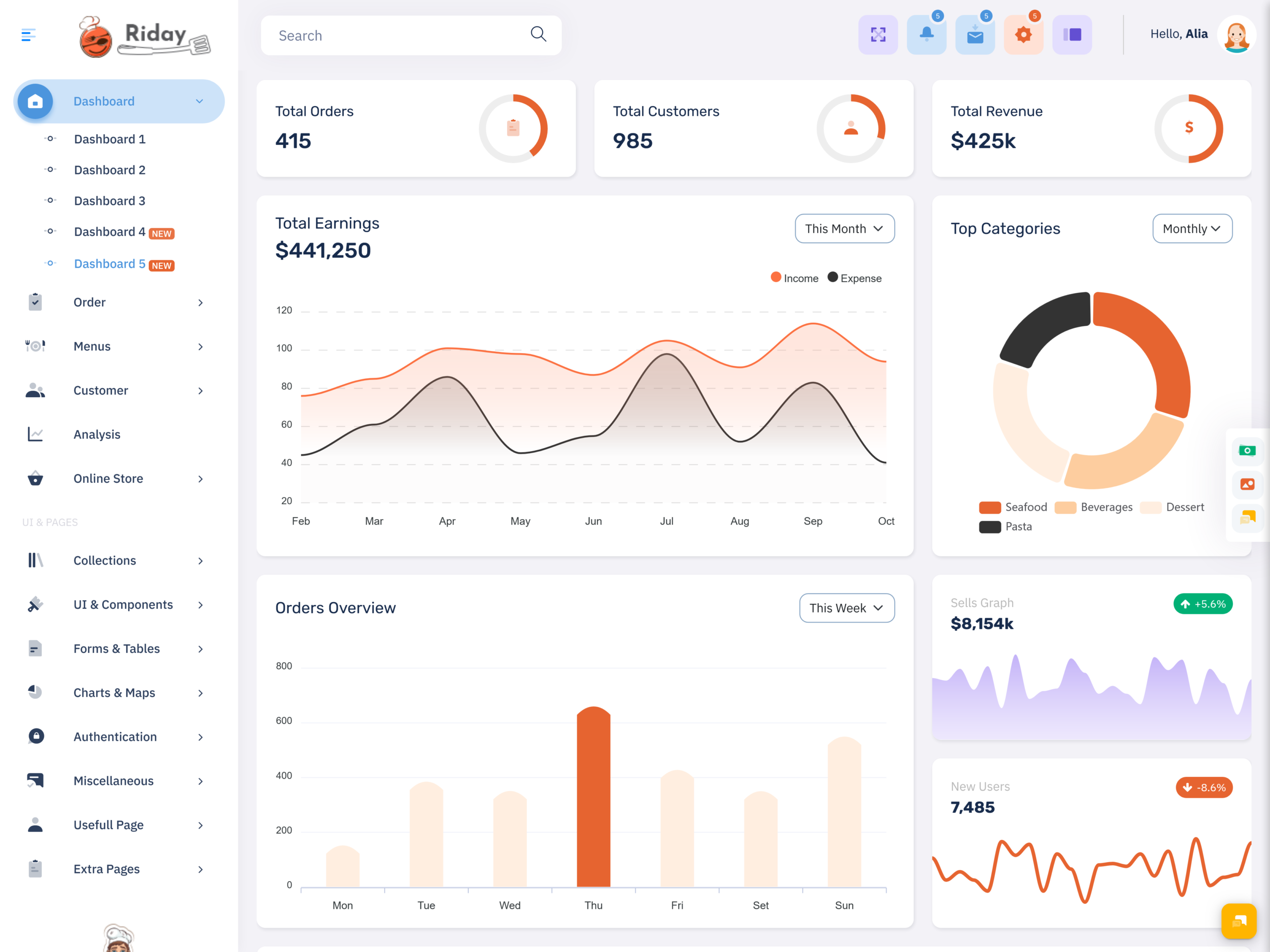The width and height of the screenshot is (1270, 952).
Task: Click the -8.6% New Users badge
Action: [x=1204, y=787]
